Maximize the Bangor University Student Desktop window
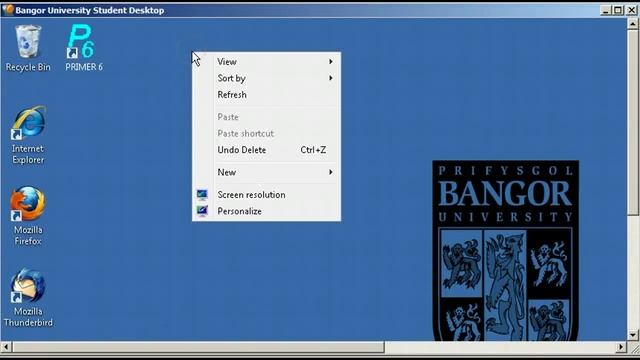 618,10
